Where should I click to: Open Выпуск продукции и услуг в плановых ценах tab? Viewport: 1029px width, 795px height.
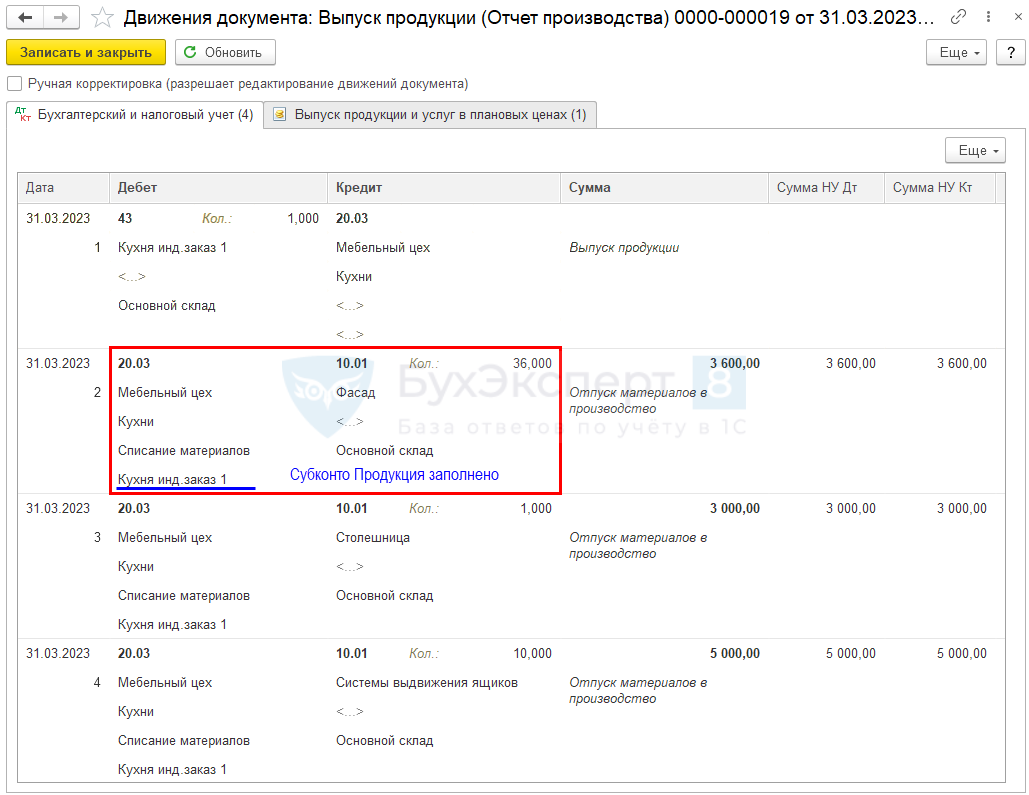click(x=430, y=115)
